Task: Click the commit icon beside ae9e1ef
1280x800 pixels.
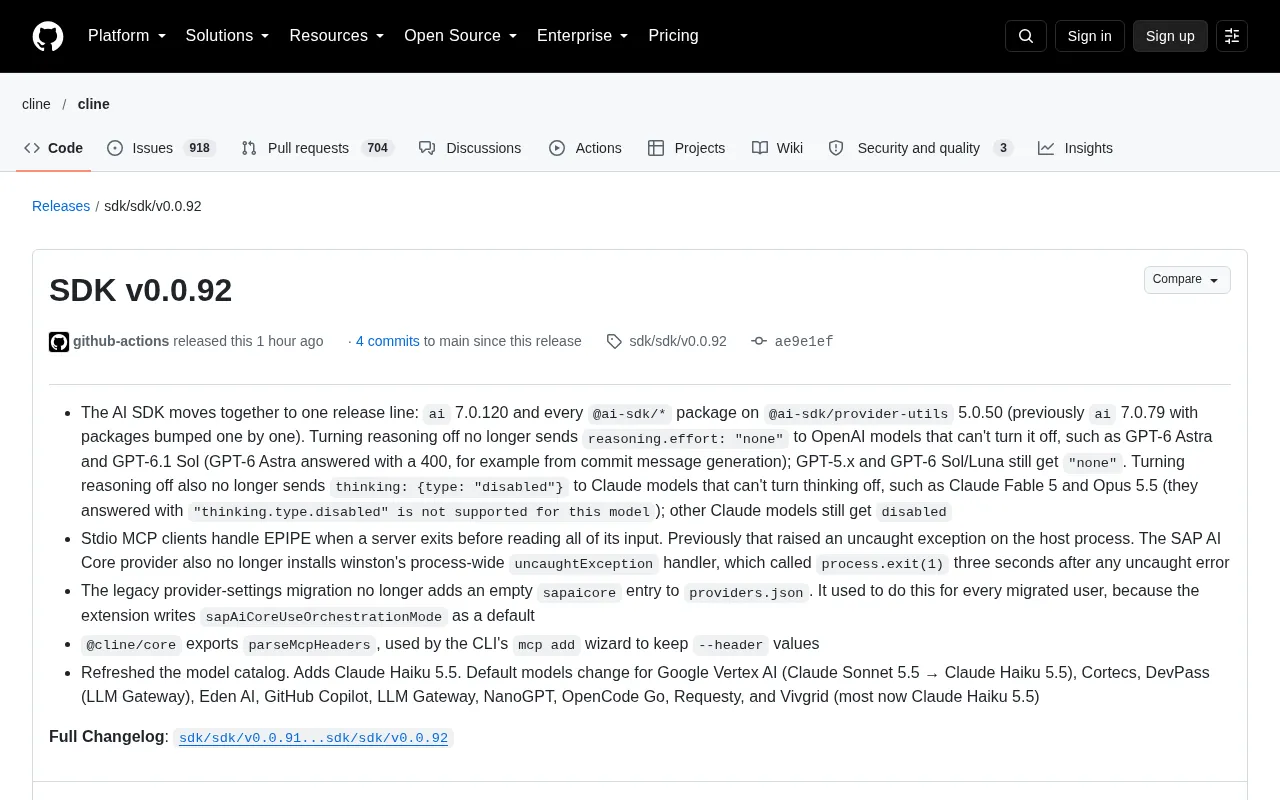Action: (x=759, y=341)
